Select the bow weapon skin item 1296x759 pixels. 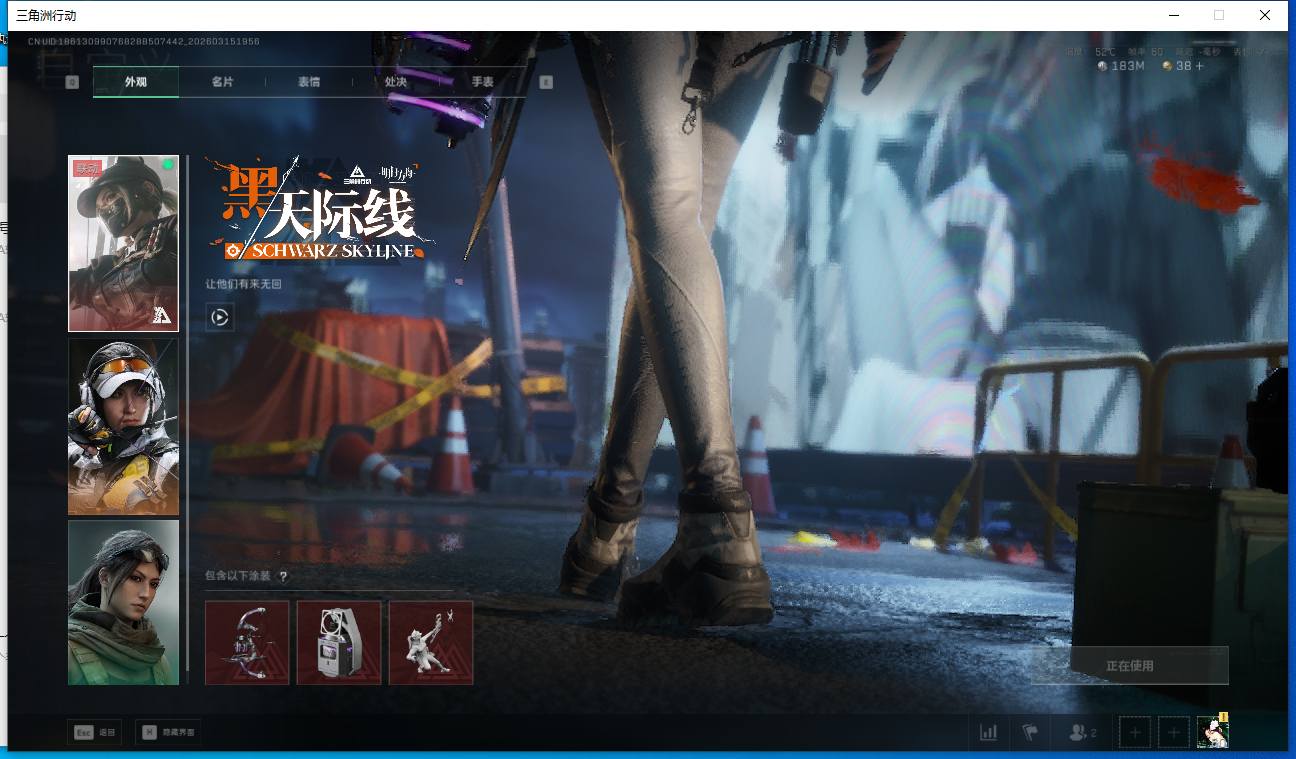click(247, 642)
